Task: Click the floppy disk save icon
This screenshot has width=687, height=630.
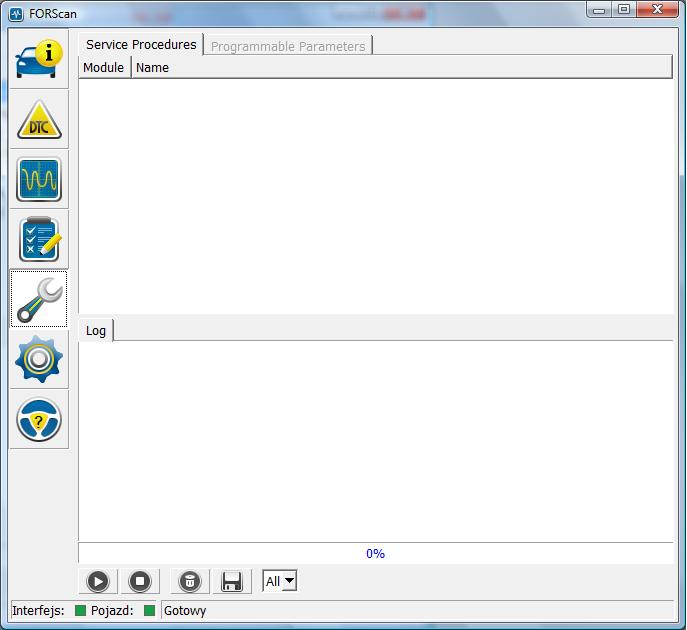Action: click(232, 581)
